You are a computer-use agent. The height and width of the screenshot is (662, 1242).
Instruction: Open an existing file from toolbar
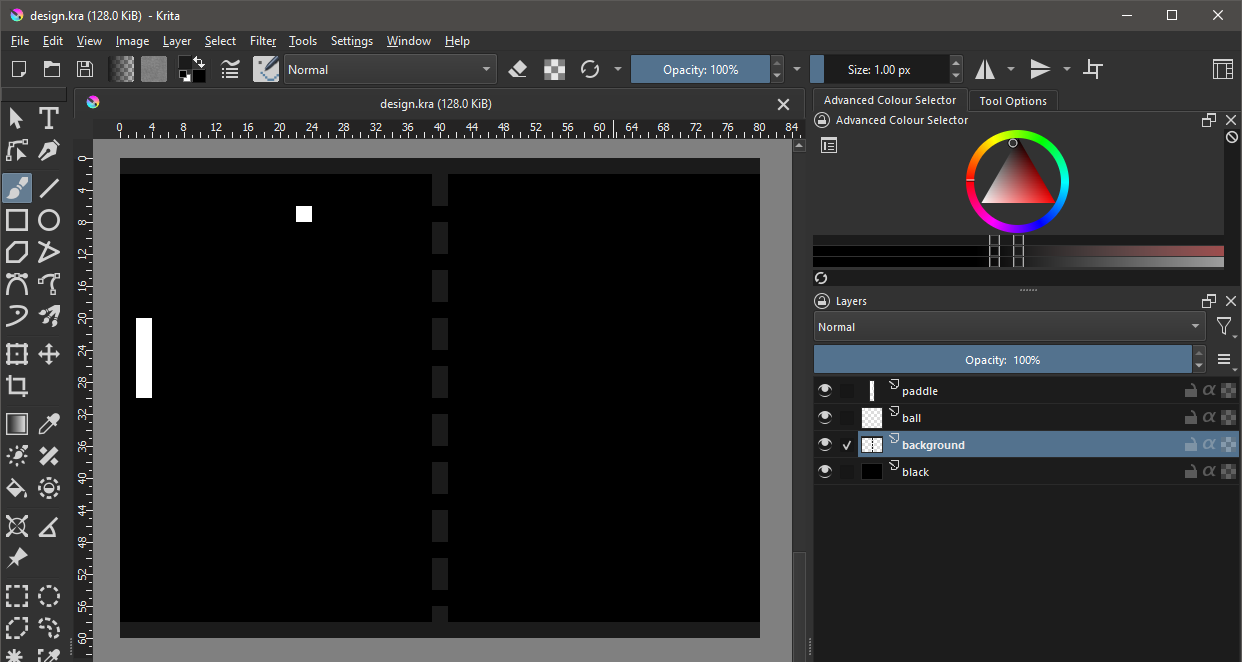(52, 69)
